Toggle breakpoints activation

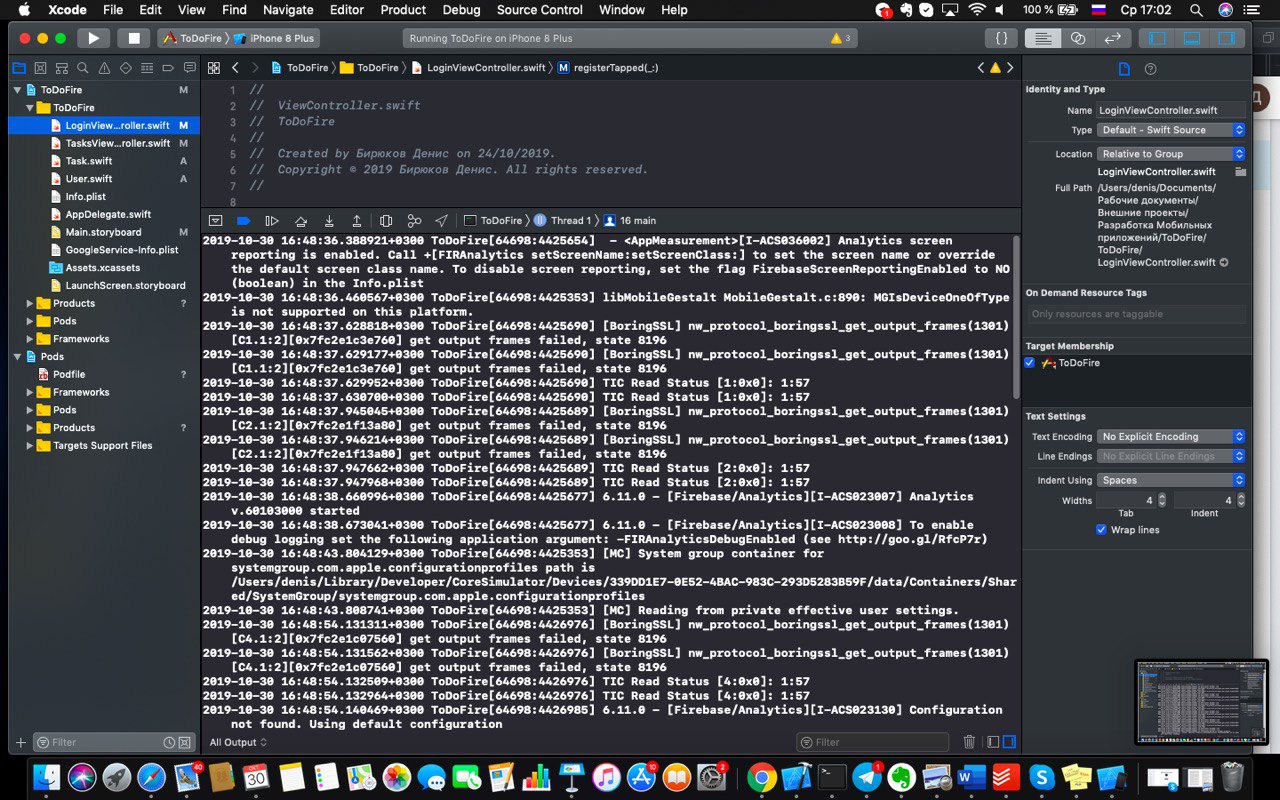(x=243, y=220)
